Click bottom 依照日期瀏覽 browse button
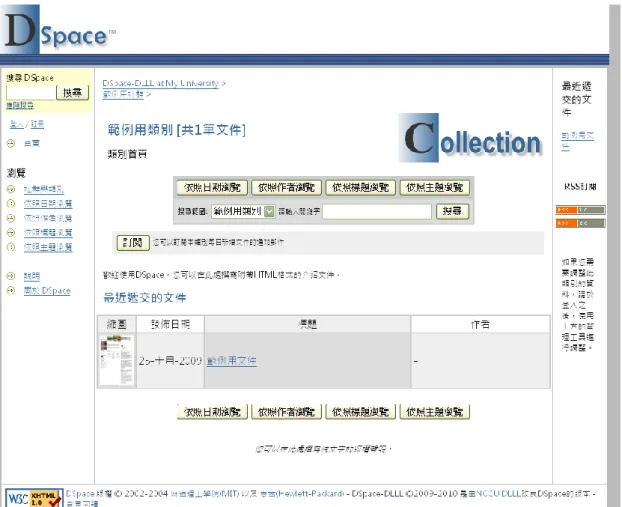Screen dimensions: 622x507 coord(212,412)
